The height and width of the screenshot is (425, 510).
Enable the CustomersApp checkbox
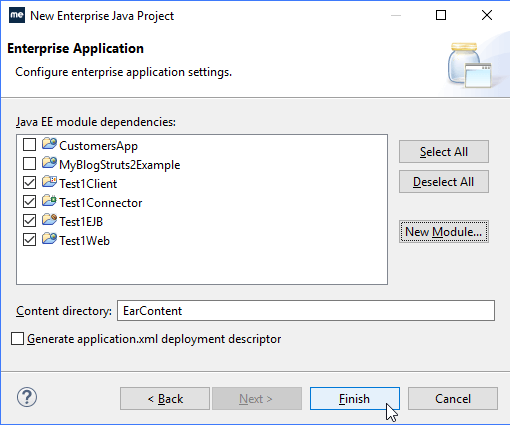coord(29,145)
